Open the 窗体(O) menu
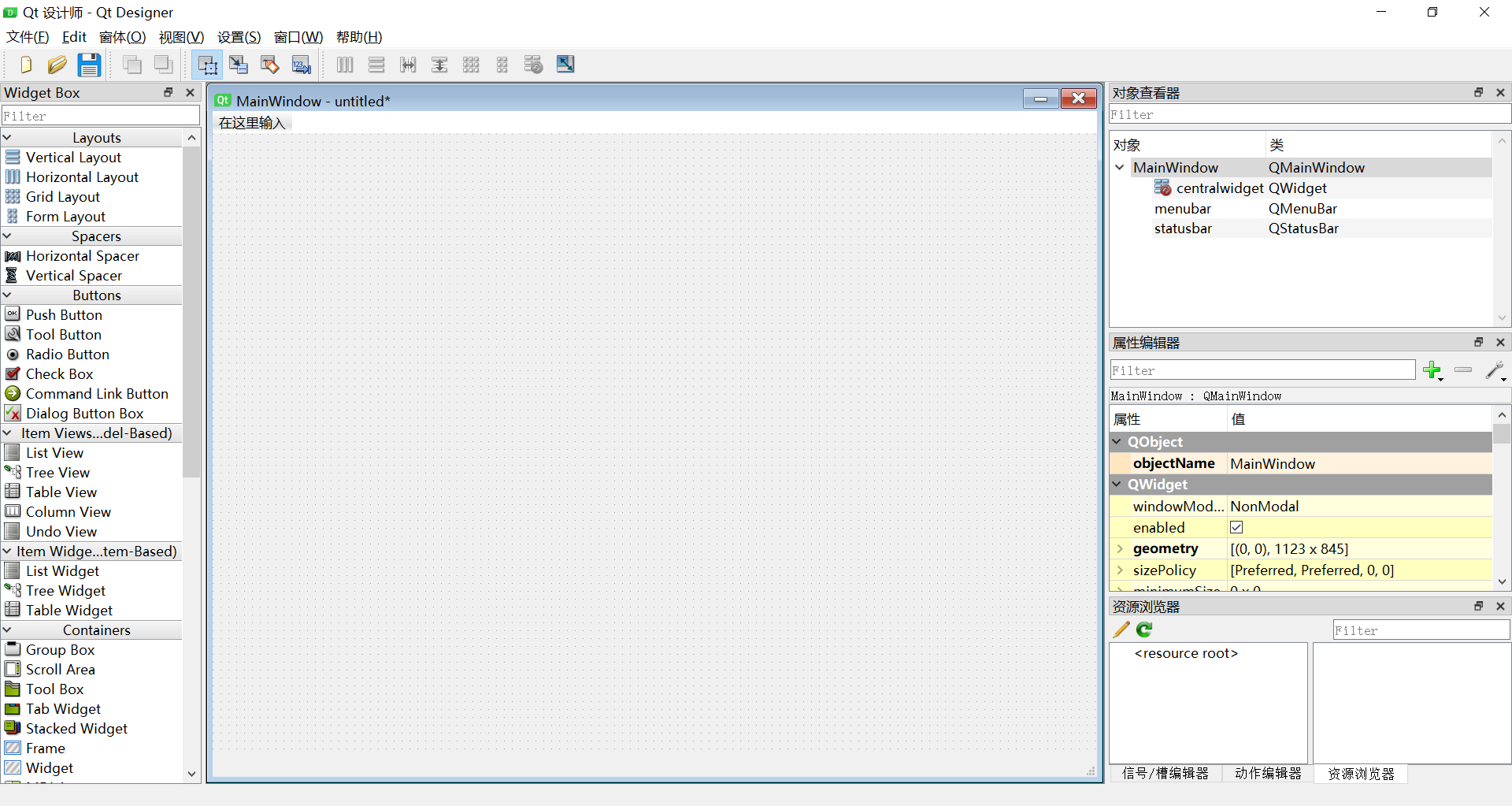The width and height of the screenshot is (1512, 806). coord(122,37)
